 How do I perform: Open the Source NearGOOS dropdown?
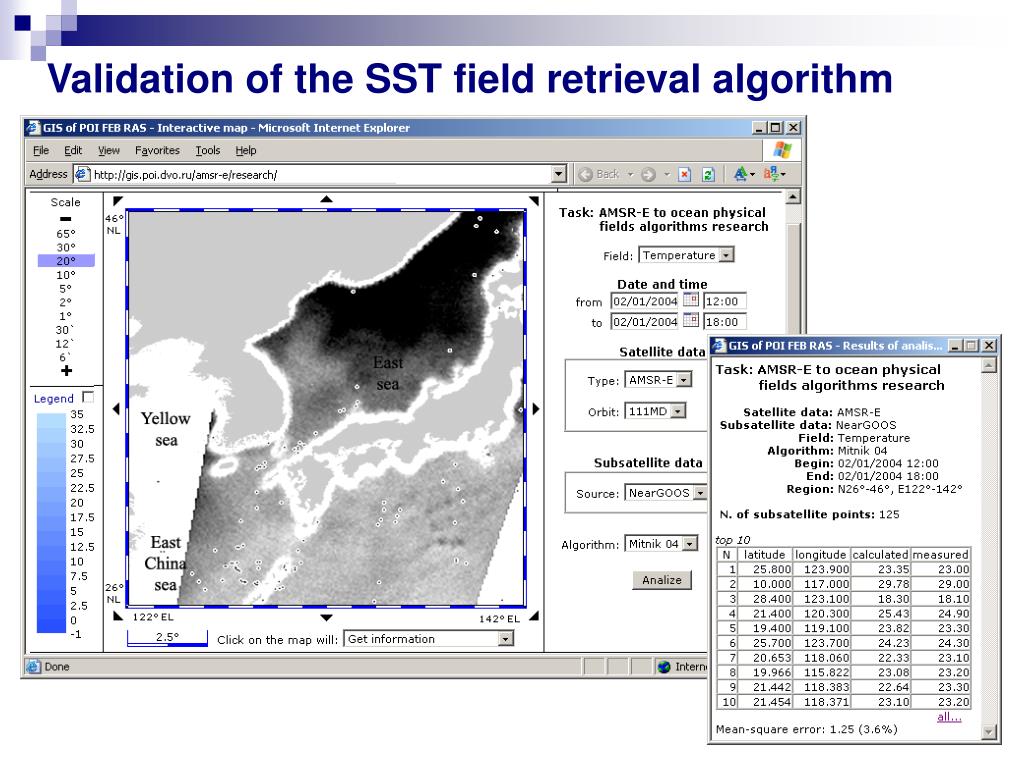(x=700, y=492)
